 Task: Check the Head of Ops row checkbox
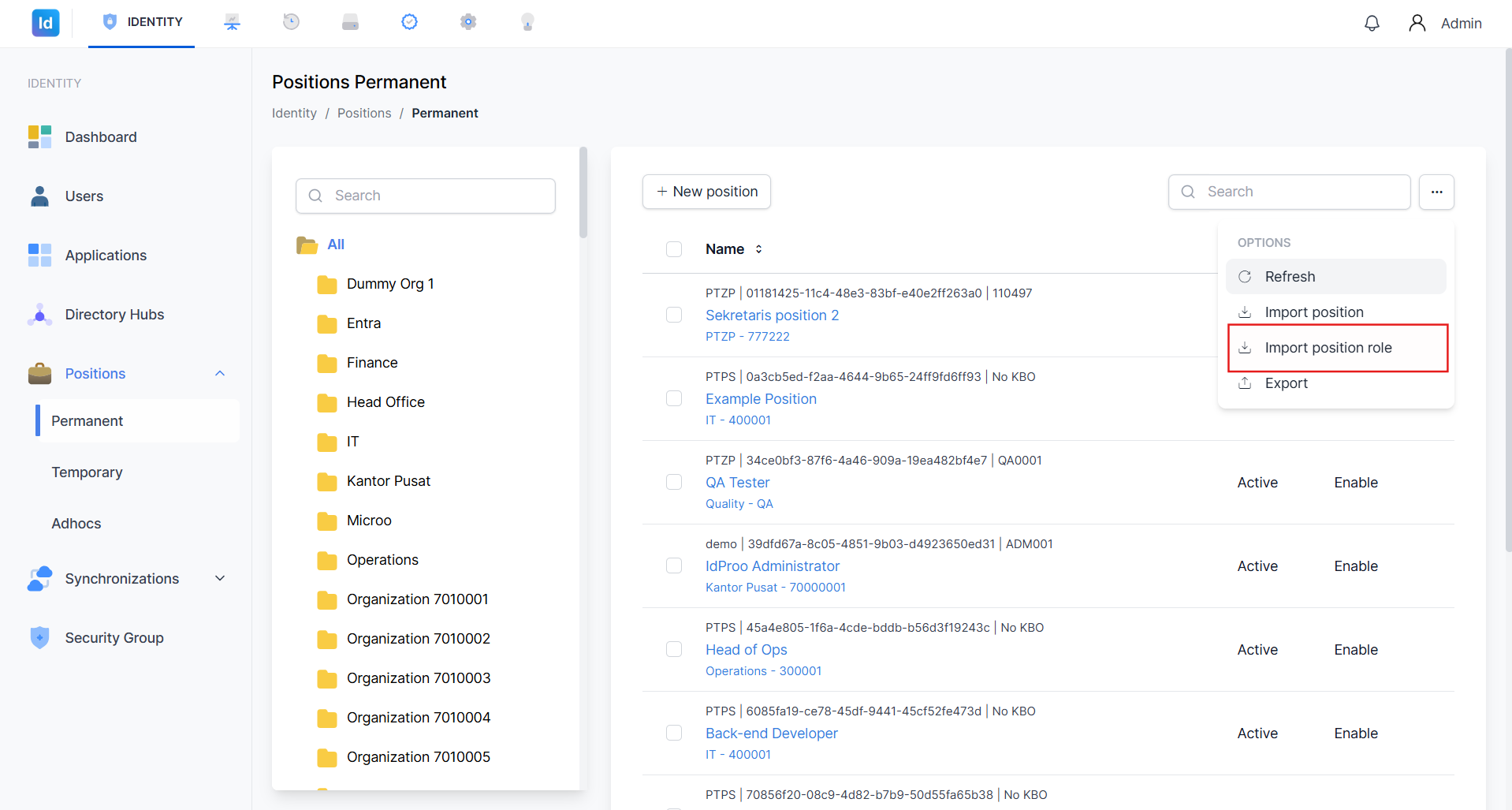(674, 649)
